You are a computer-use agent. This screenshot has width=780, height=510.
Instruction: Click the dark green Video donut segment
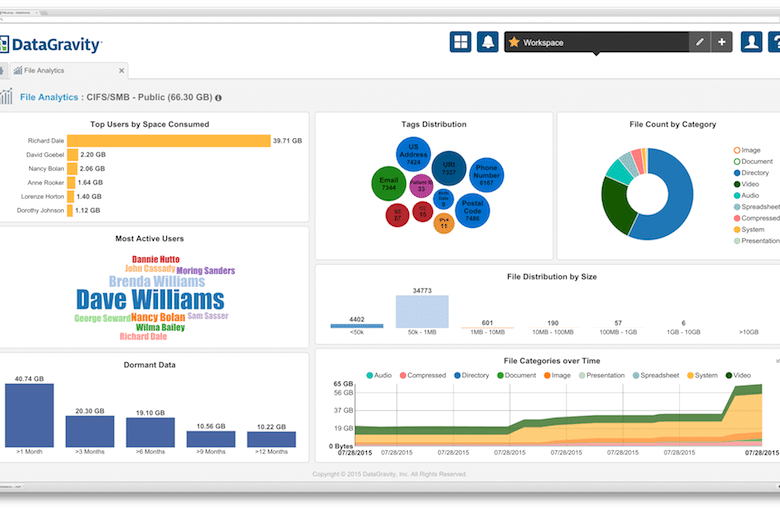pos(616,206)
